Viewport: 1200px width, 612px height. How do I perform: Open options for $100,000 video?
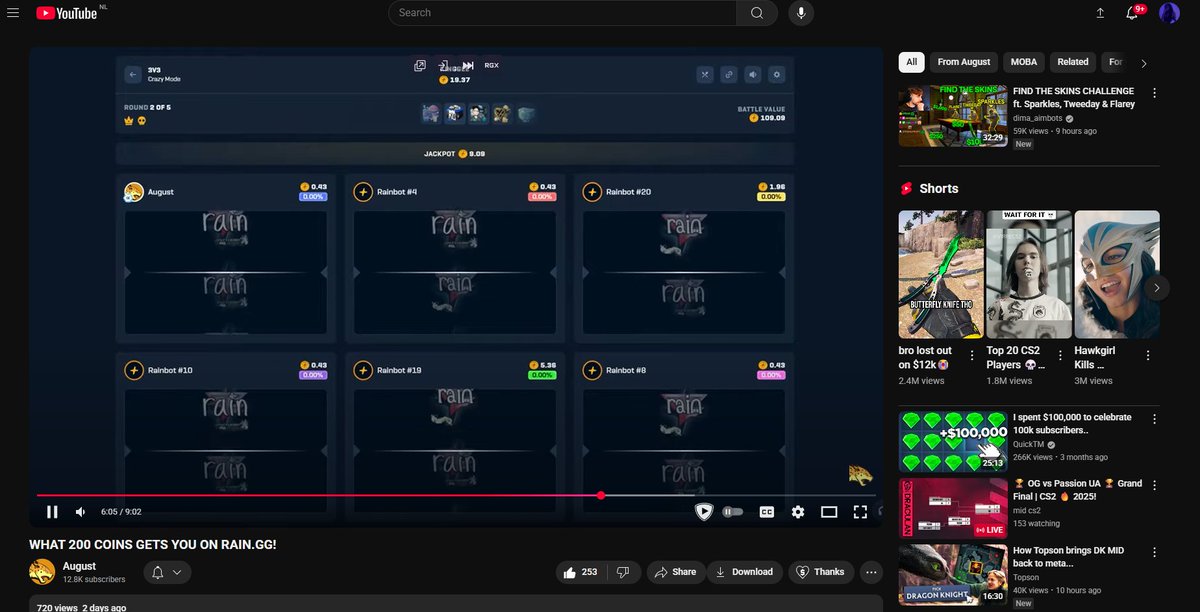(1154, 418)
